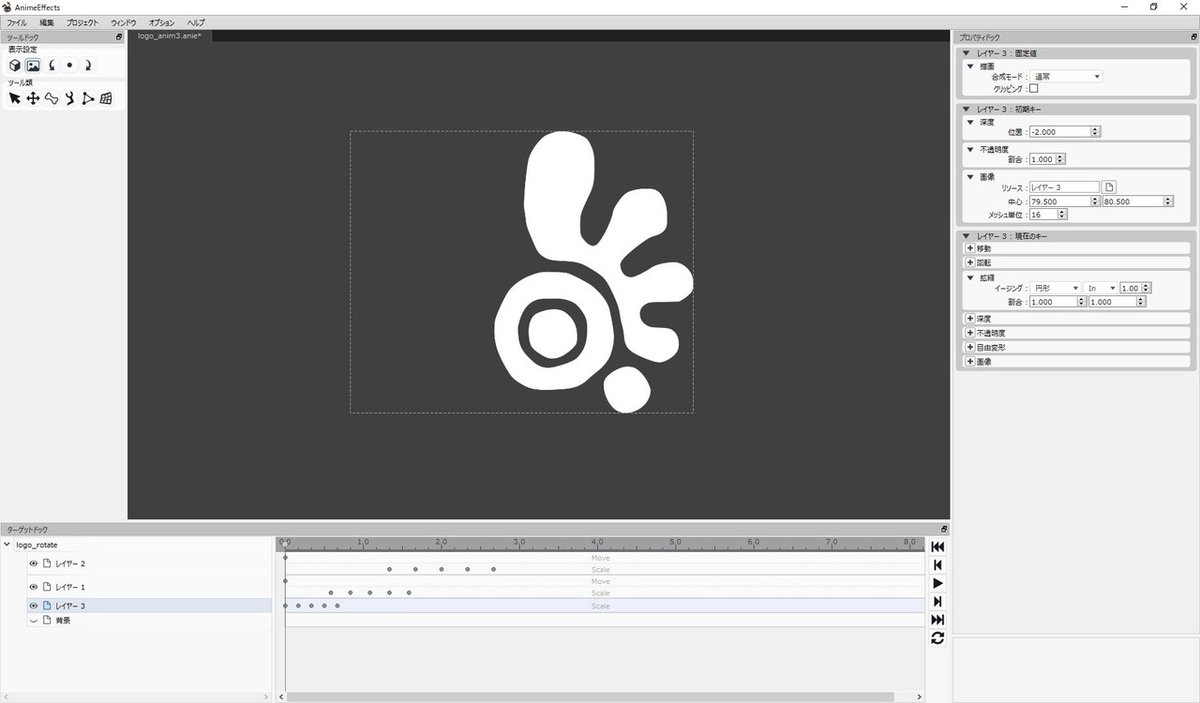
Task: Hide レイヤー 2 with its eye icon
Action: coord(33,564)
